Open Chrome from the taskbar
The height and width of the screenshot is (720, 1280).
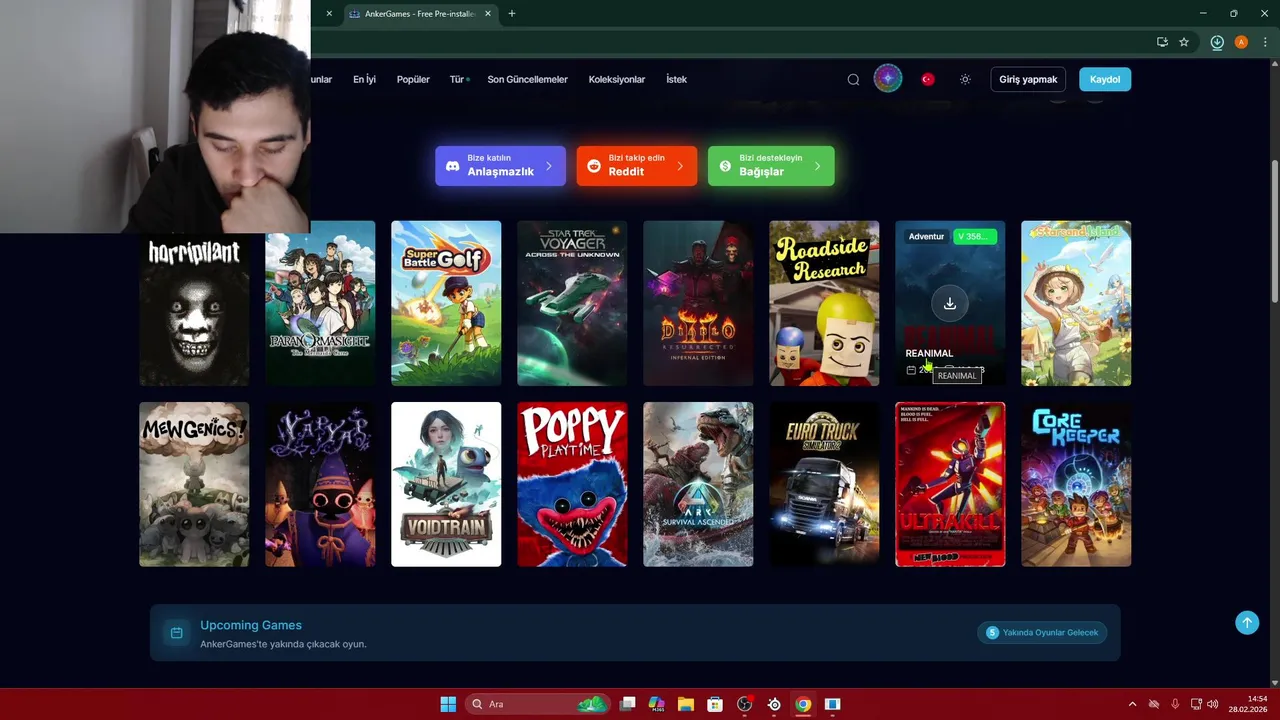803,704
